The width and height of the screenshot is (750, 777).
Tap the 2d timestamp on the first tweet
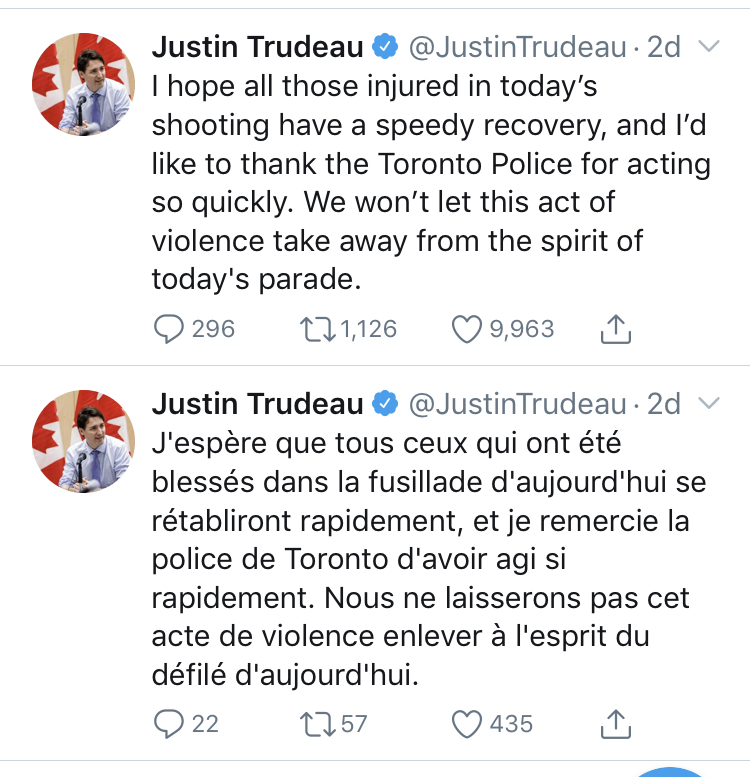(x=663, y=47)
